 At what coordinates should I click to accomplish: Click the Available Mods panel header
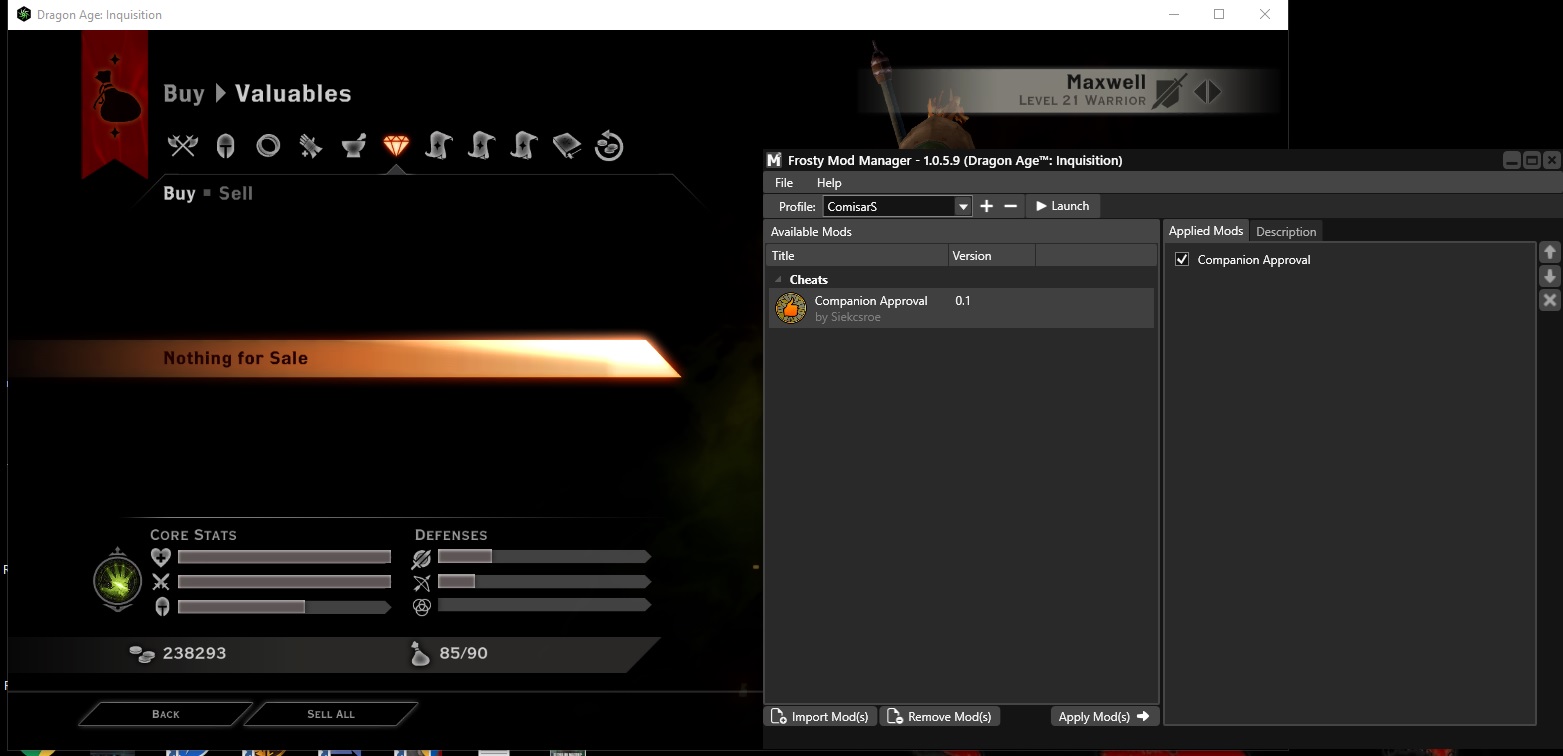[x=962, y=231]
